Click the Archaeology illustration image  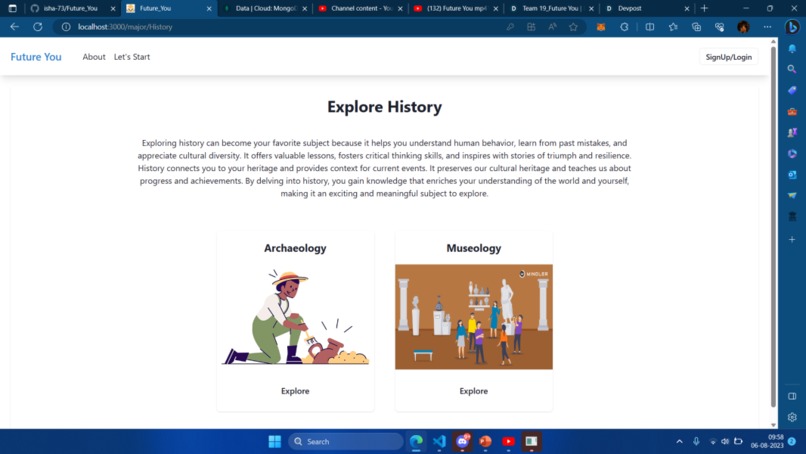[295, 317]
